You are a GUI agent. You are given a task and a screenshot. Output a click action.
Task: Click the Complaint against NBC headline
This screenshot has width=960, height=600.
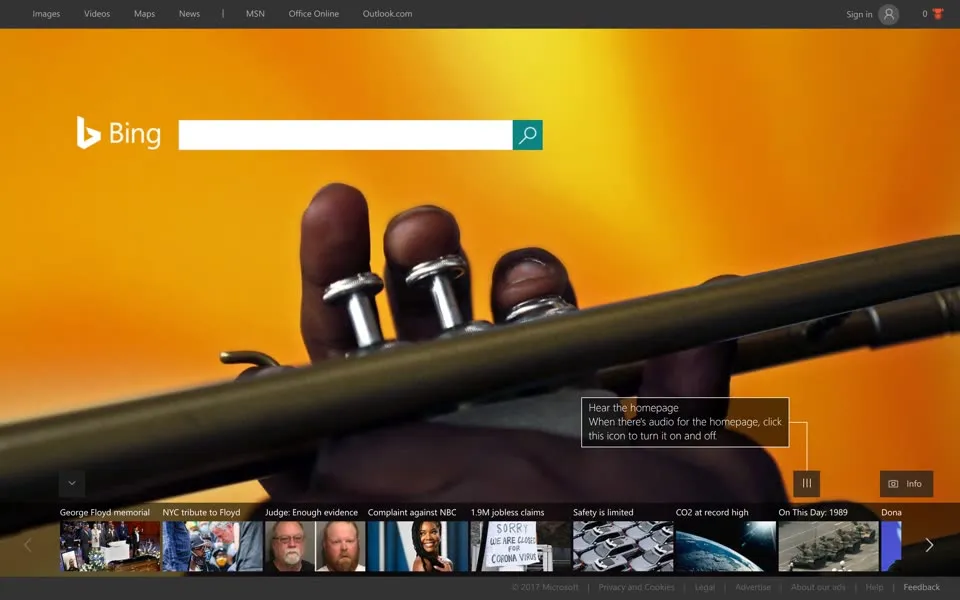(412, 512)
